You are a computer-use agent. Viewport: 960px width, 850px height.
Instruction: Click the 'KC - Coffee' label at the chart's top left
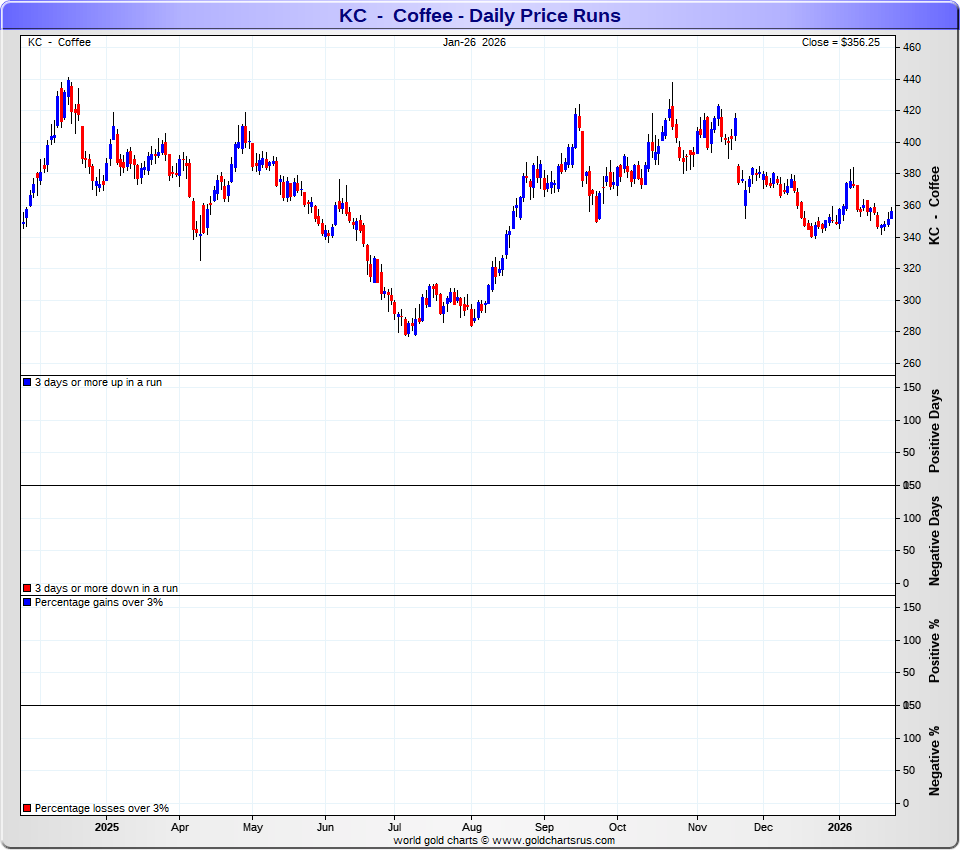coord(59,42)
